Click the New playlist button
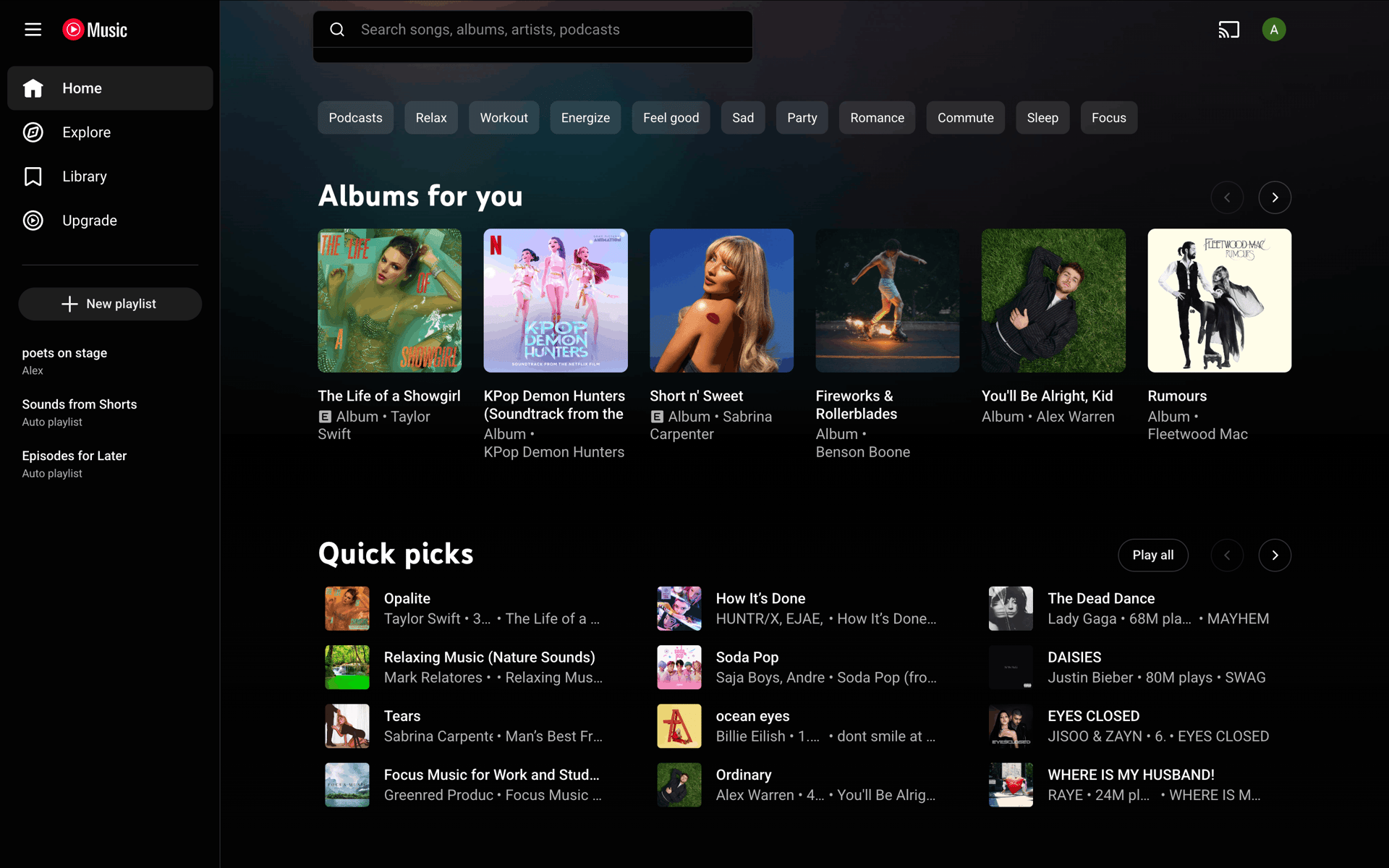This screenshot has height=868, width=1389. tap(110, 304)
